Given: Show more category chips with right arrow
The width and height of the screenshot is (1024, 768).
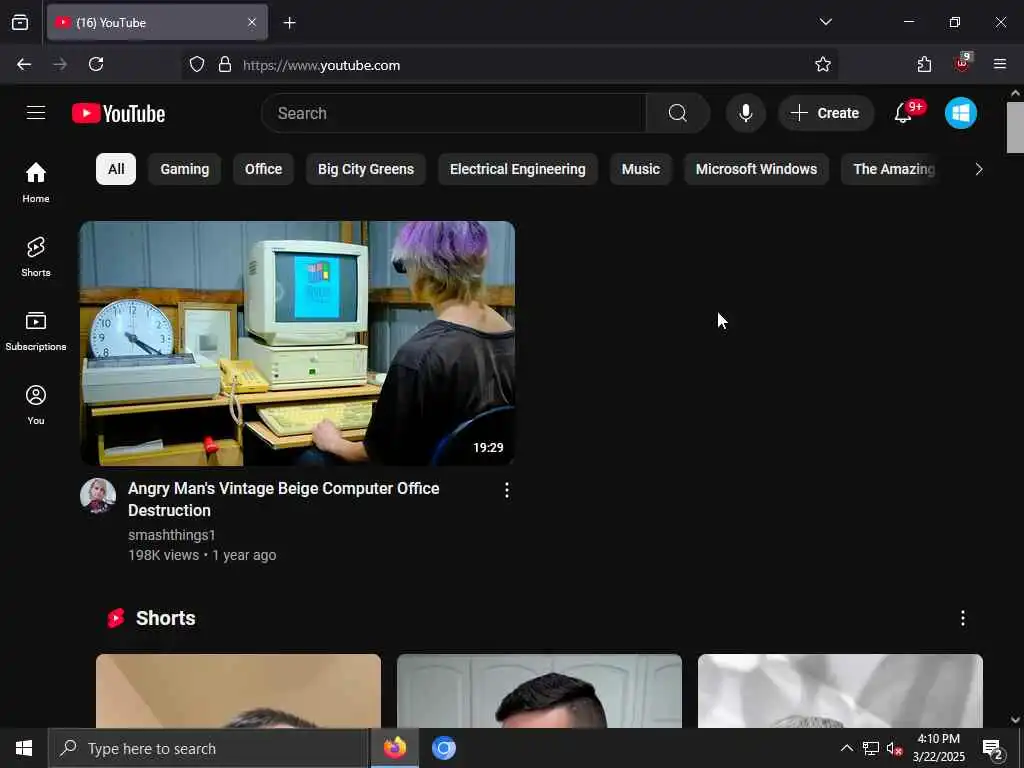Looking at the screenshot, I should pos(978,169).
